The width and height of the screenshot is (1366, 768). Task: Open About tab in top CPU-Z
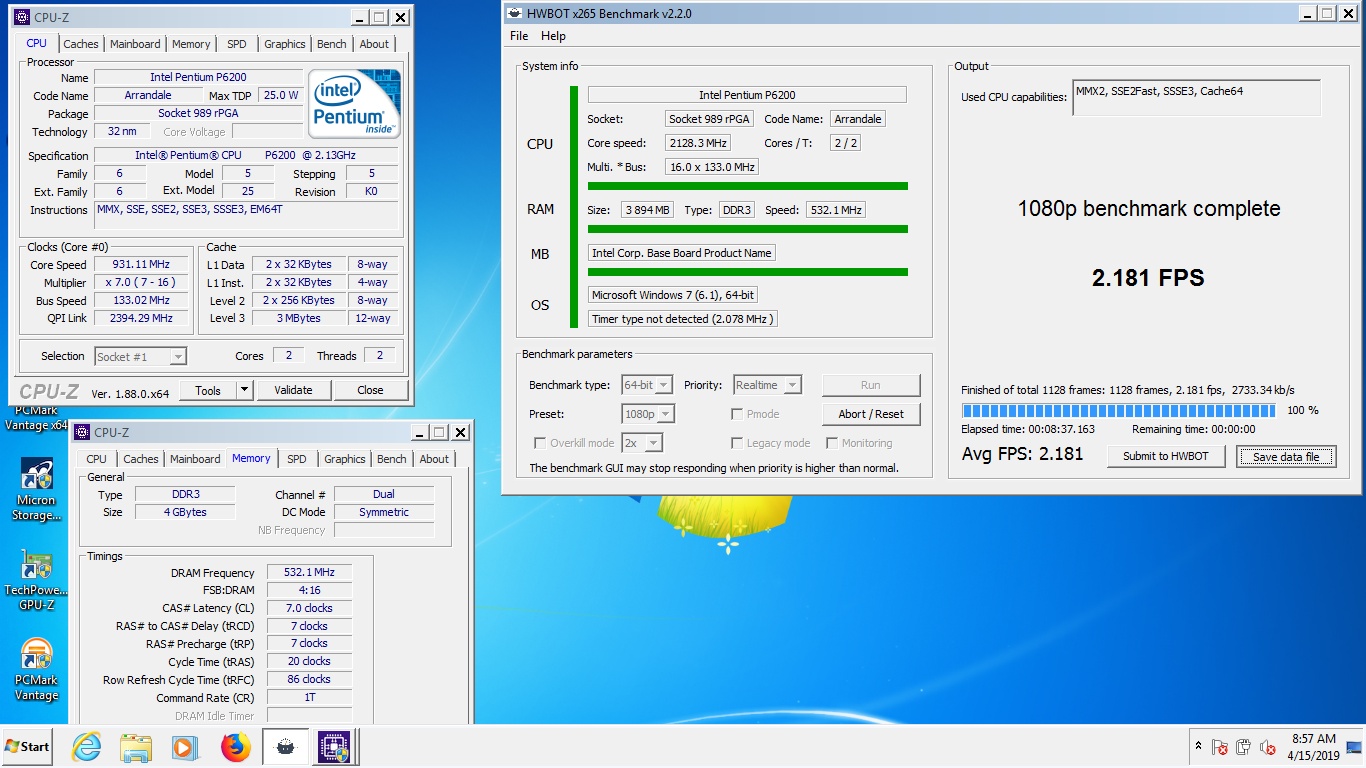click(374, 44)
